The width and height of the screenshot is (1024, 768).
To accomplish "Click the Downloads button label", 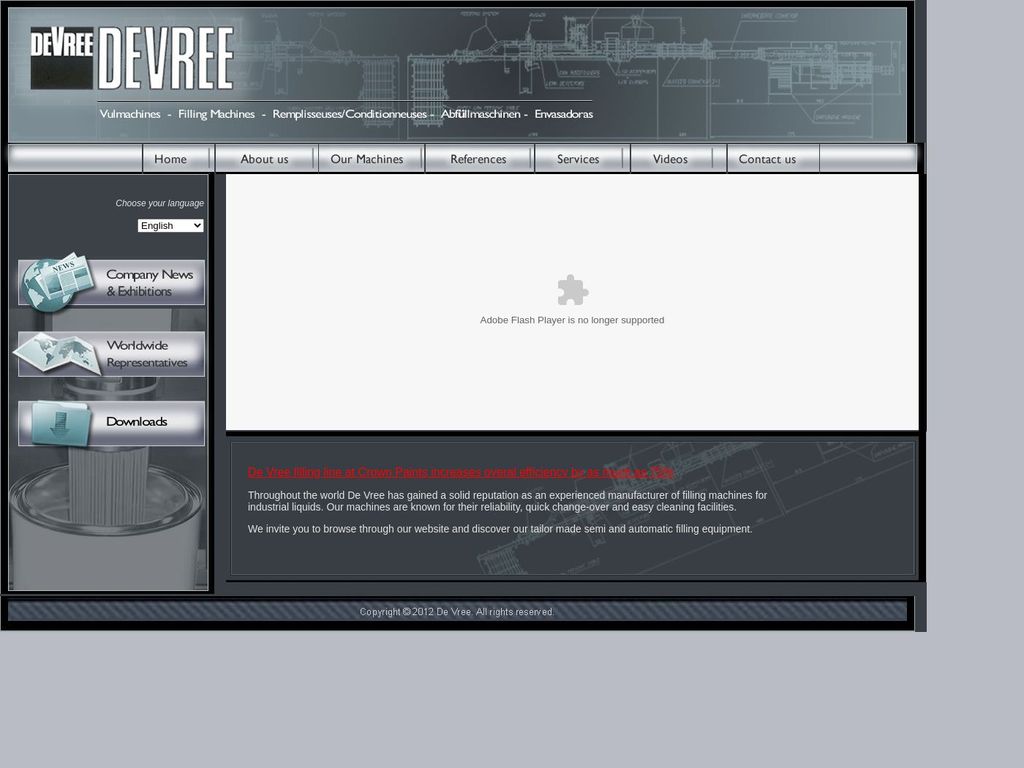I will [136, 422].
